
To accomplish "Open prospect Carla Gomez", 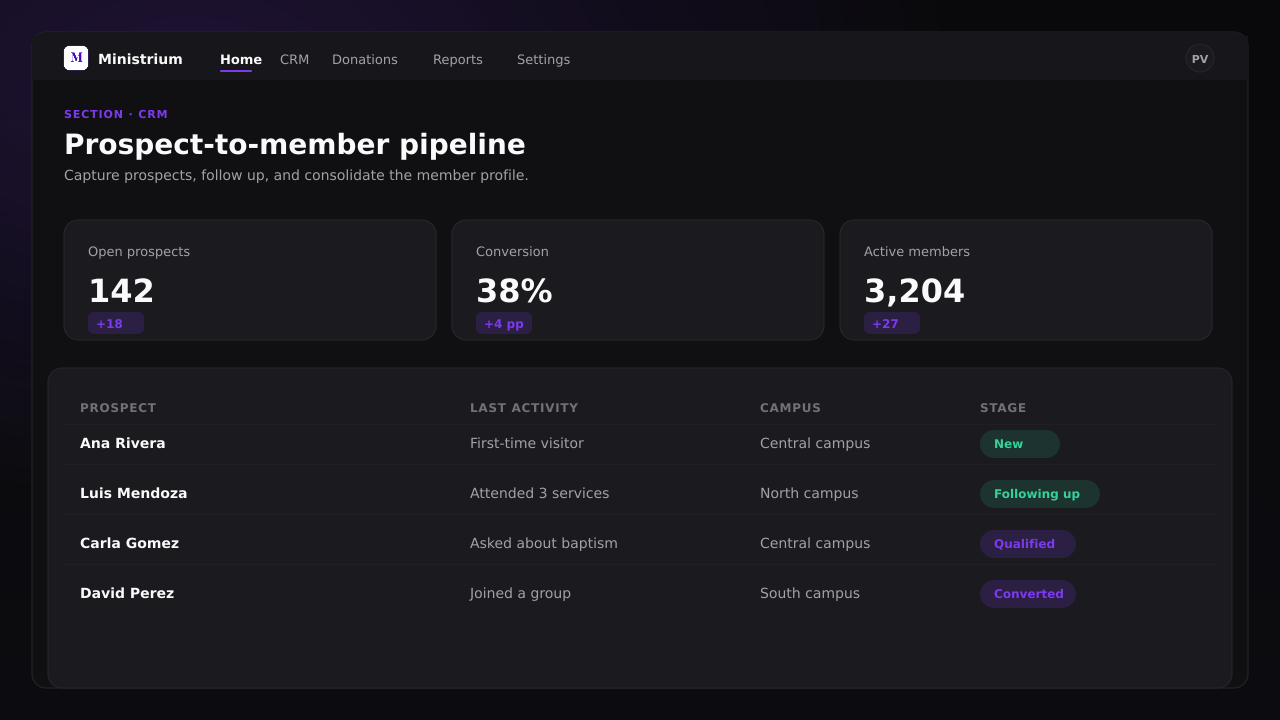I will coord(130,543).
